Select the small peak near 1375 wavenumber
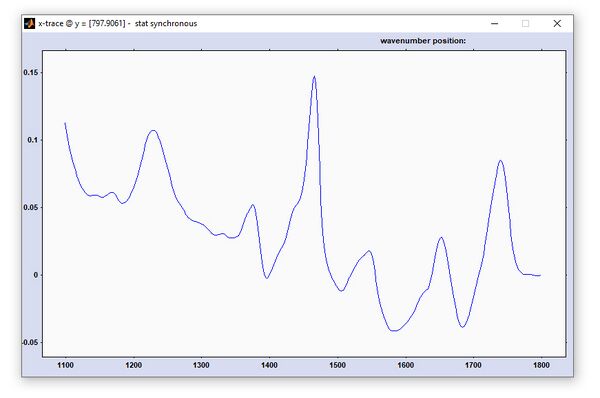600x398 pixels. tap(253, 205)
